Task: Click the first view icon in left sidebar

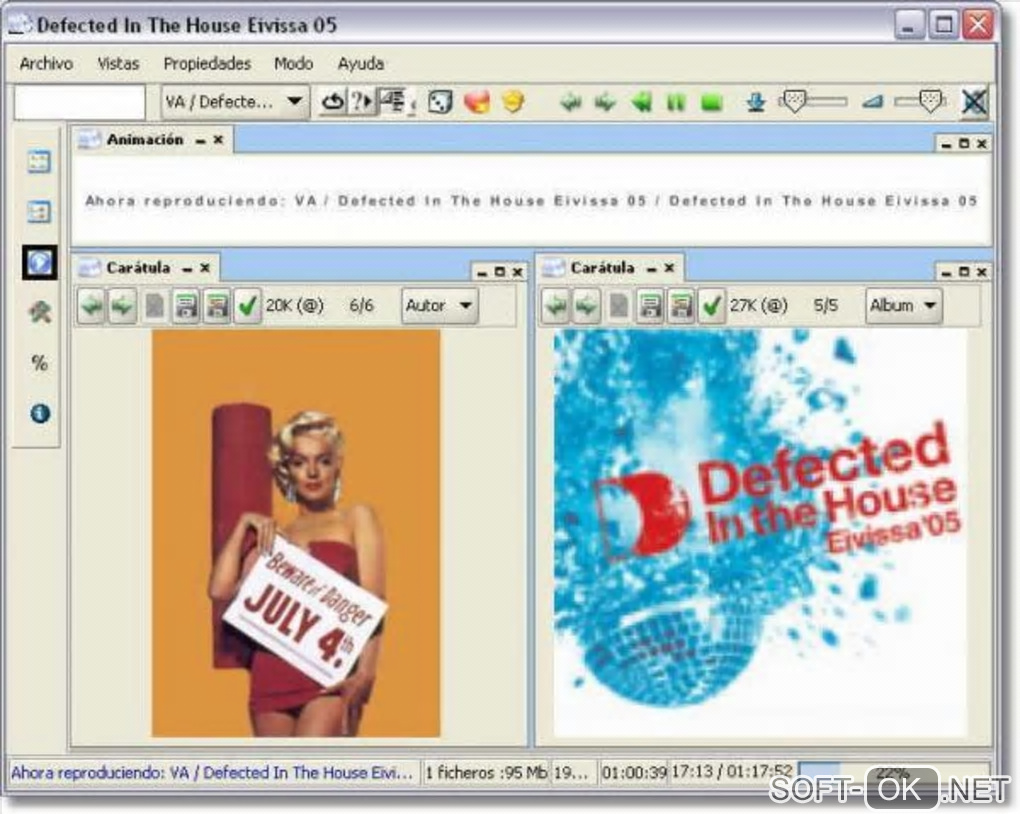Action: tap(39, 161)
